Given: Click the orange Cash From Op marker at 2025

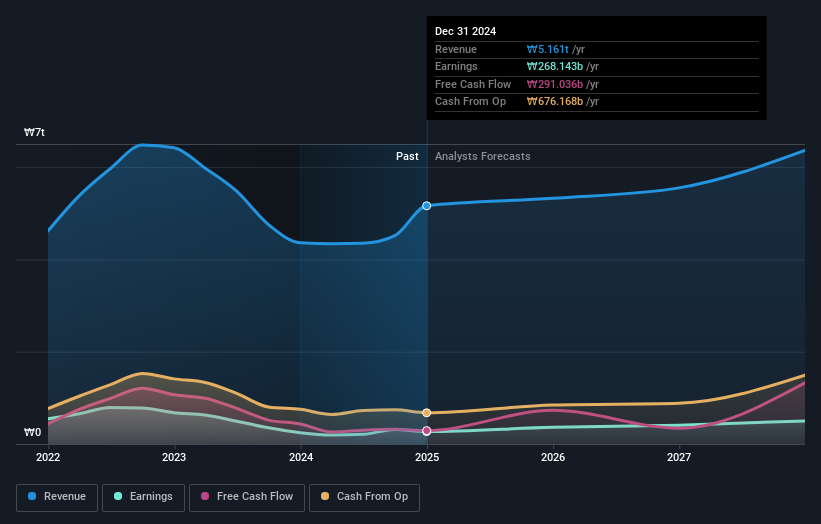Looking at the screenshot, I should (427, 412).
